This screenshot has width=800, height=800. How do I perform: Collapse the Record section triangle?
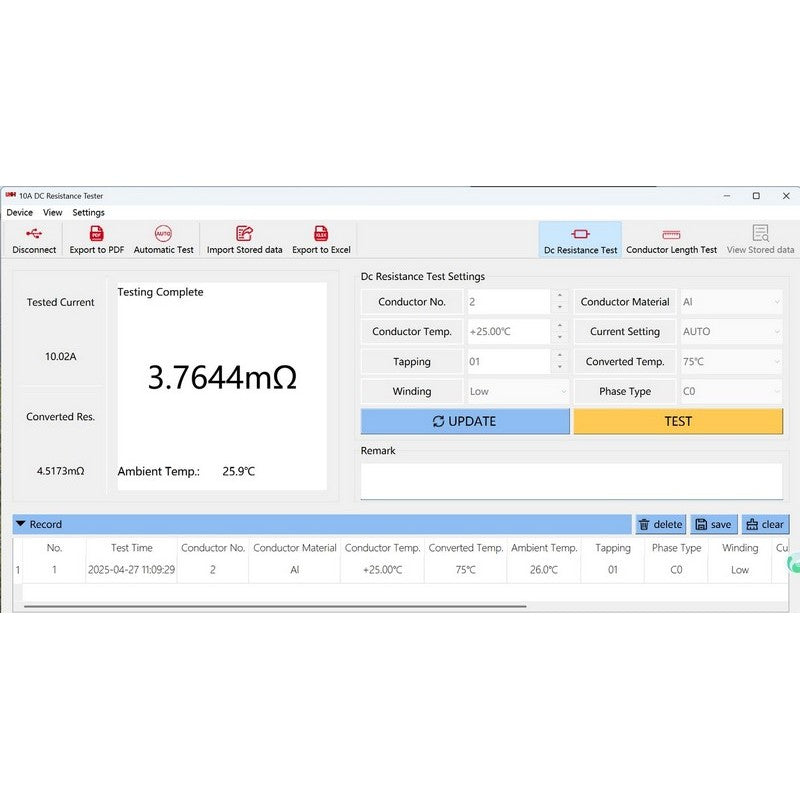(20, 524)
